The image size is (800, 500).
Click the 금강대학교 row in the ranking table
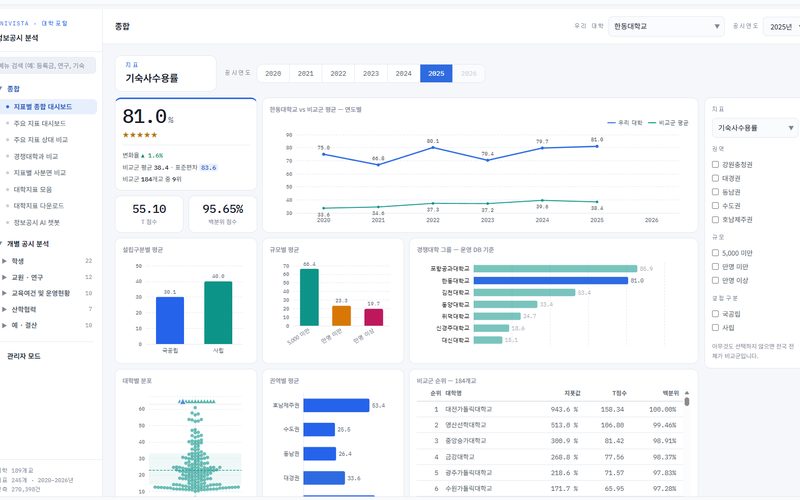coord(550,457)
